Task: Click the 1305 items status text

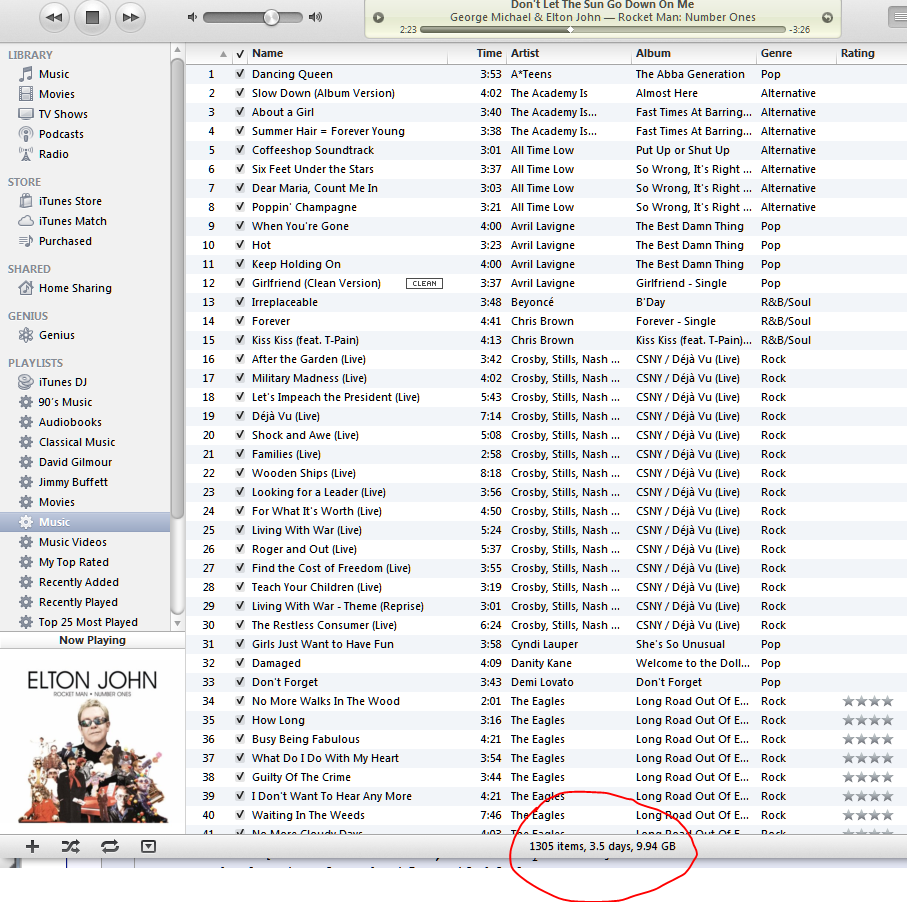Action: (602, 846)
